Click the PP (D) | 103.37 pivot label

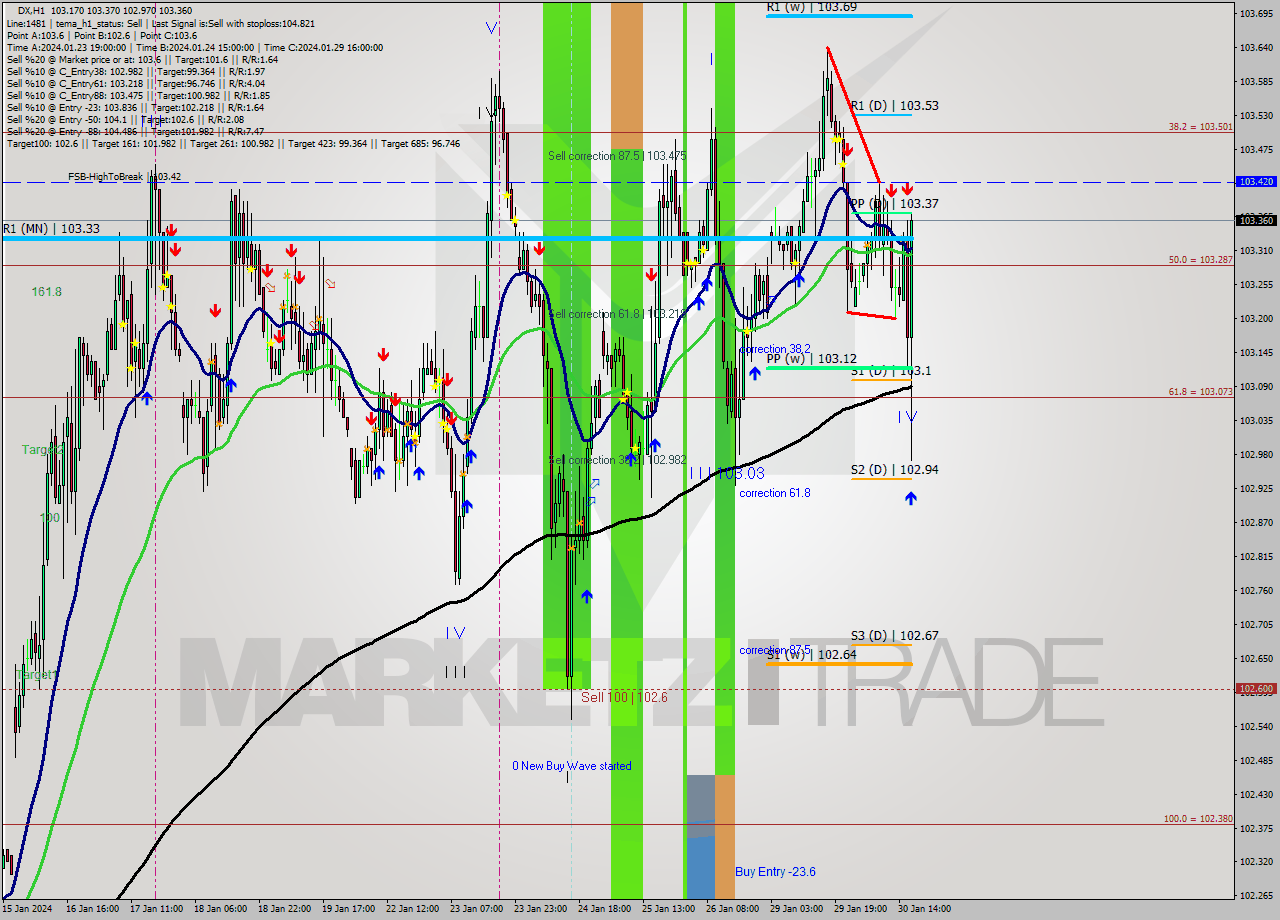[894, 203]
